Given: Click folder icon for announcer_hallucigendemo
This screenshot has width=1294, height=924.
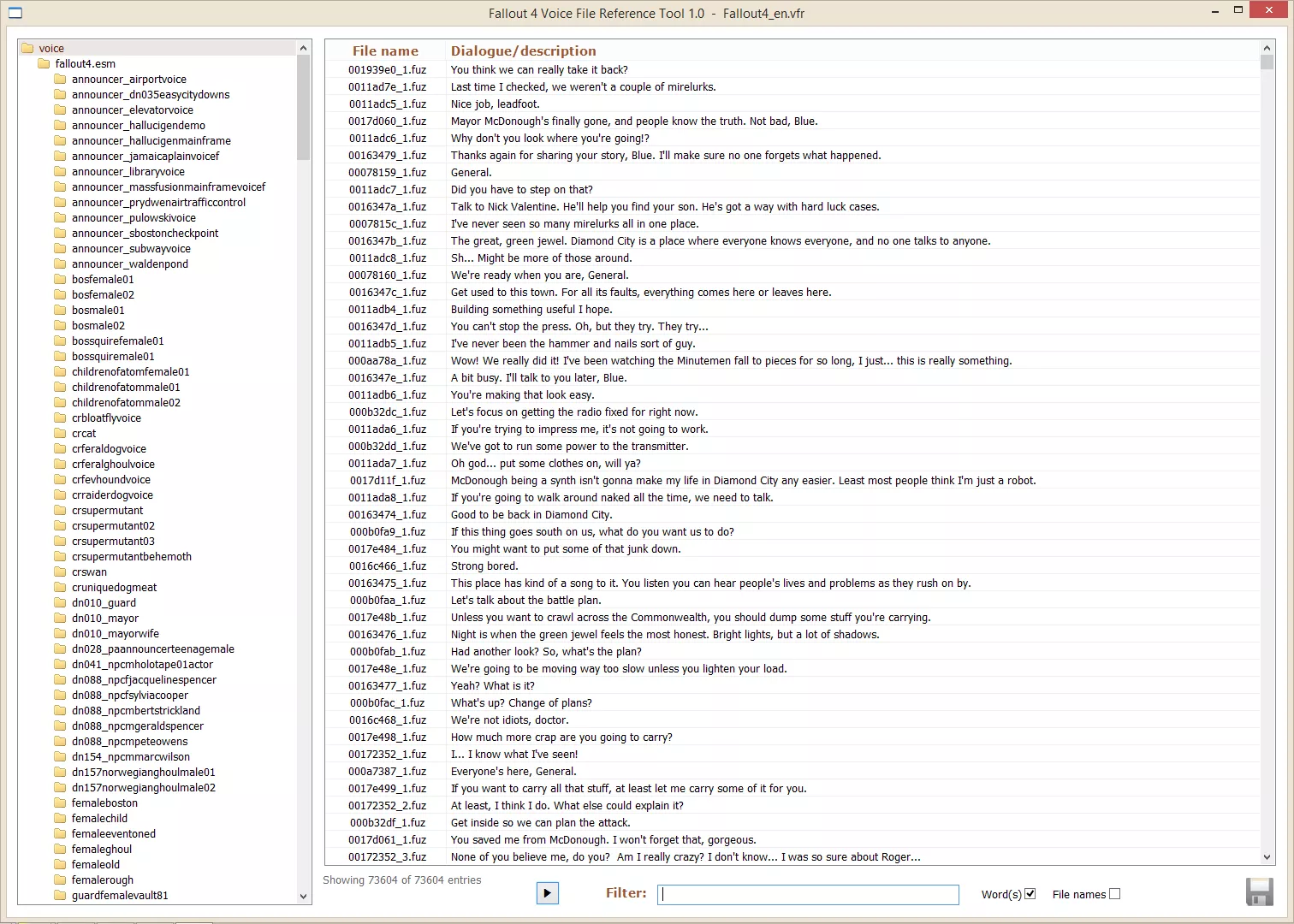Looking at the screenshot, I should point(60,125).
